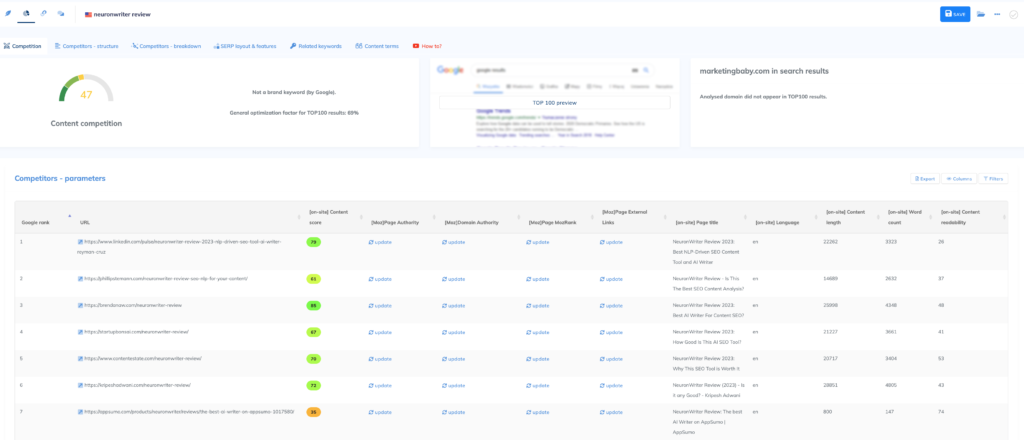The width and height of the screenshot is (1024, 440).
Task: Click orange content score badge 35
Action: pyautogui.click(x=313, y=412)
